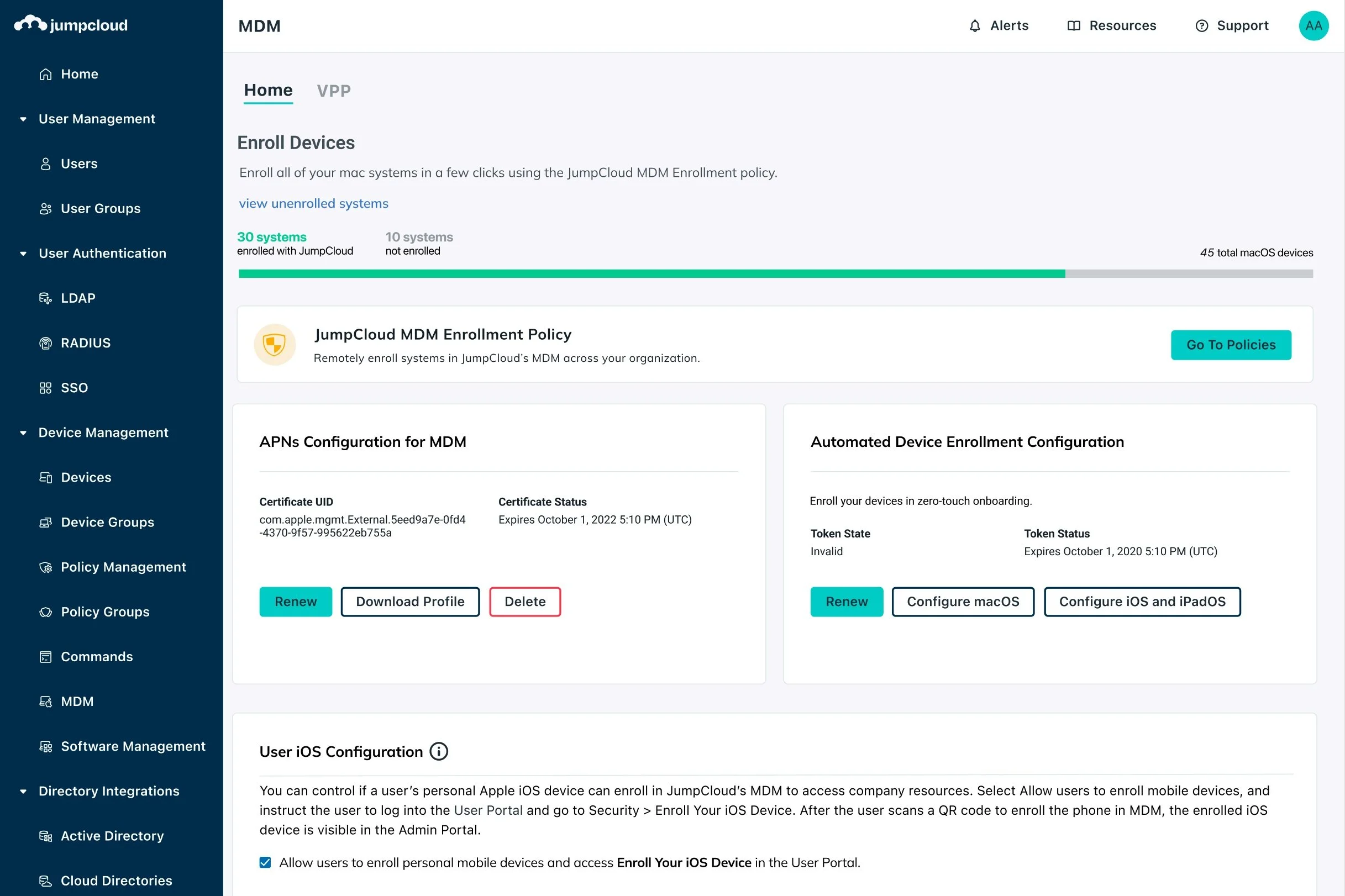
Task: Click Go To Policies button
Action: pos(1230,345)
